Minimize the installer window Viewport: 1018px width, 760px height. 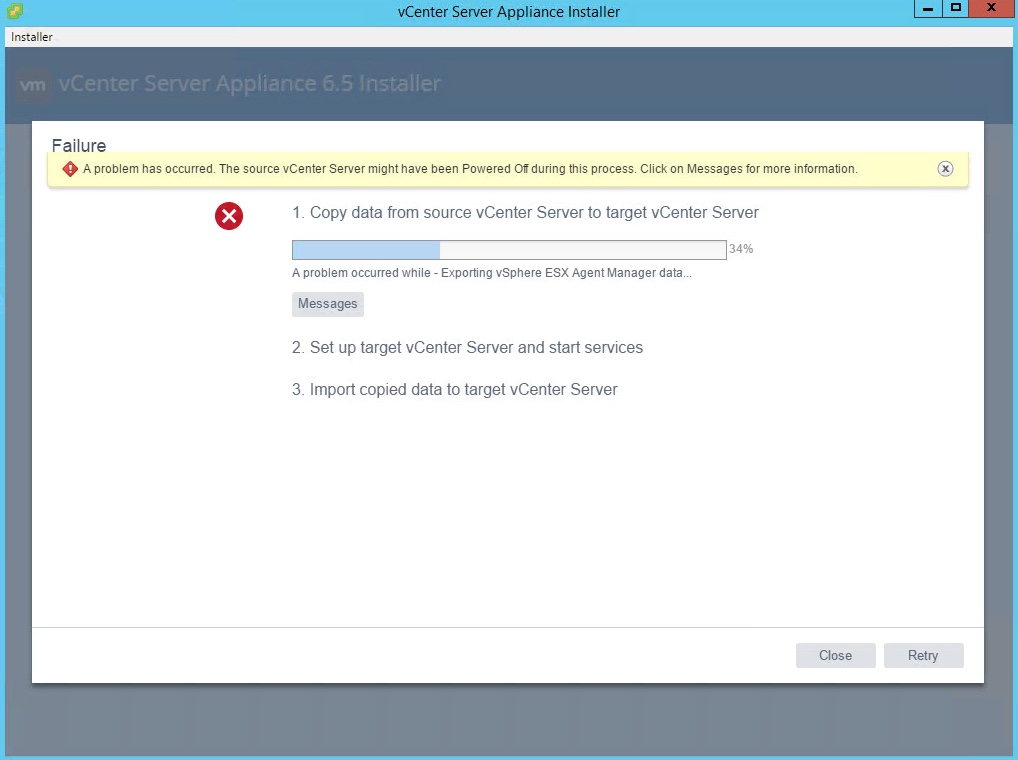coord(928,9)
